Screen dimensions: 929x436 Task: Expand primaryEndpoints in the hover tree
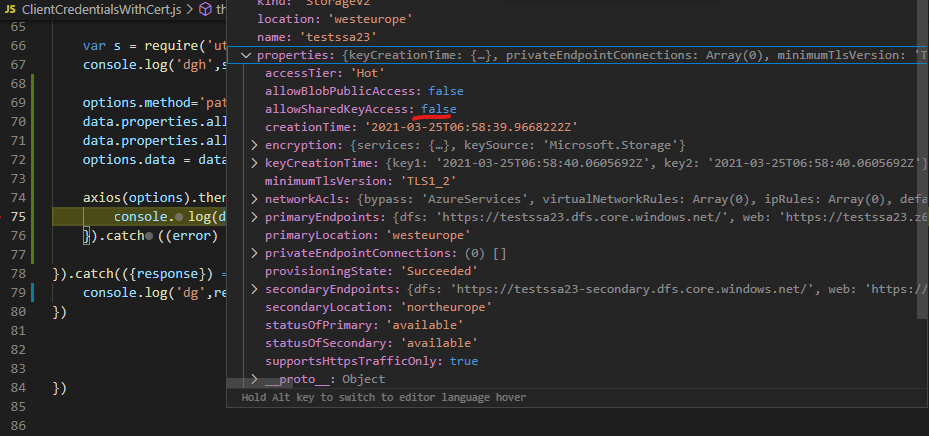[254, 218]
